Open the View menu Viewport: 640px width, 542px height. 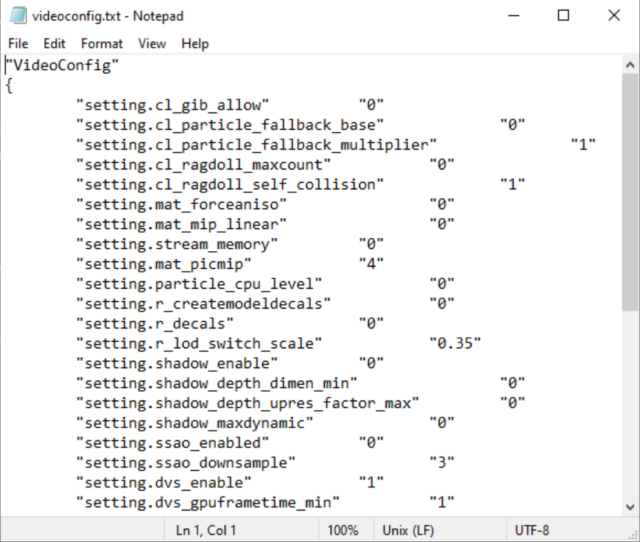[x=152, y=44]
